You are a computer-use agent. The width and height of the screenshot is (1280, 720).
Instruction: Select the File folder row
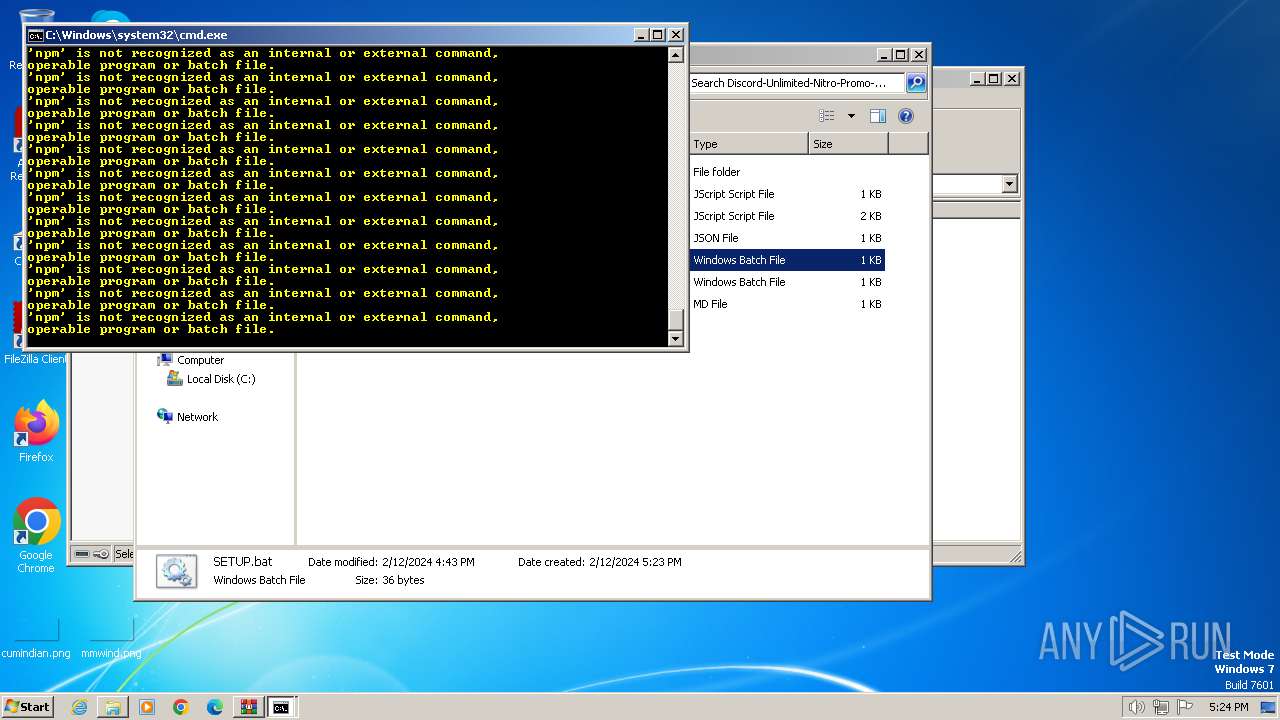pos(787,172)
